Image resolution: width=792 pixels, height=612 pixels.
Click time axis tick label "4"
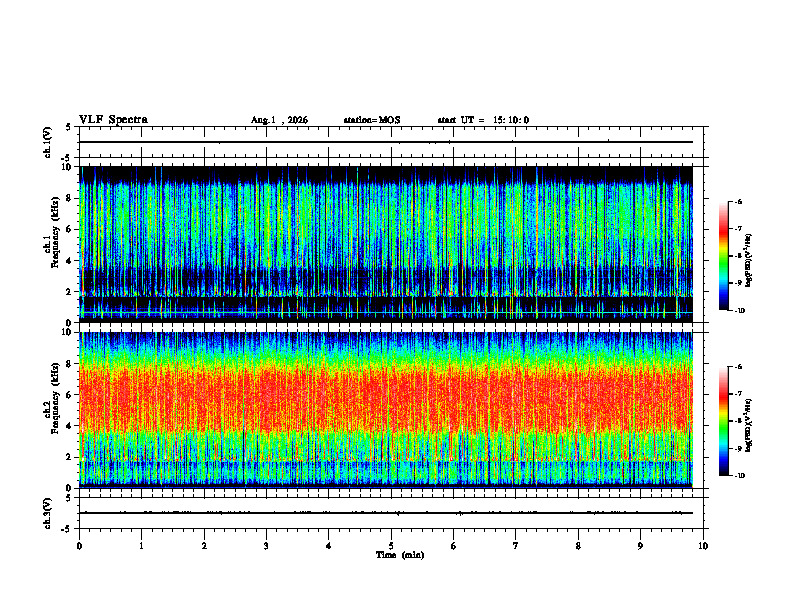(329, 546)
